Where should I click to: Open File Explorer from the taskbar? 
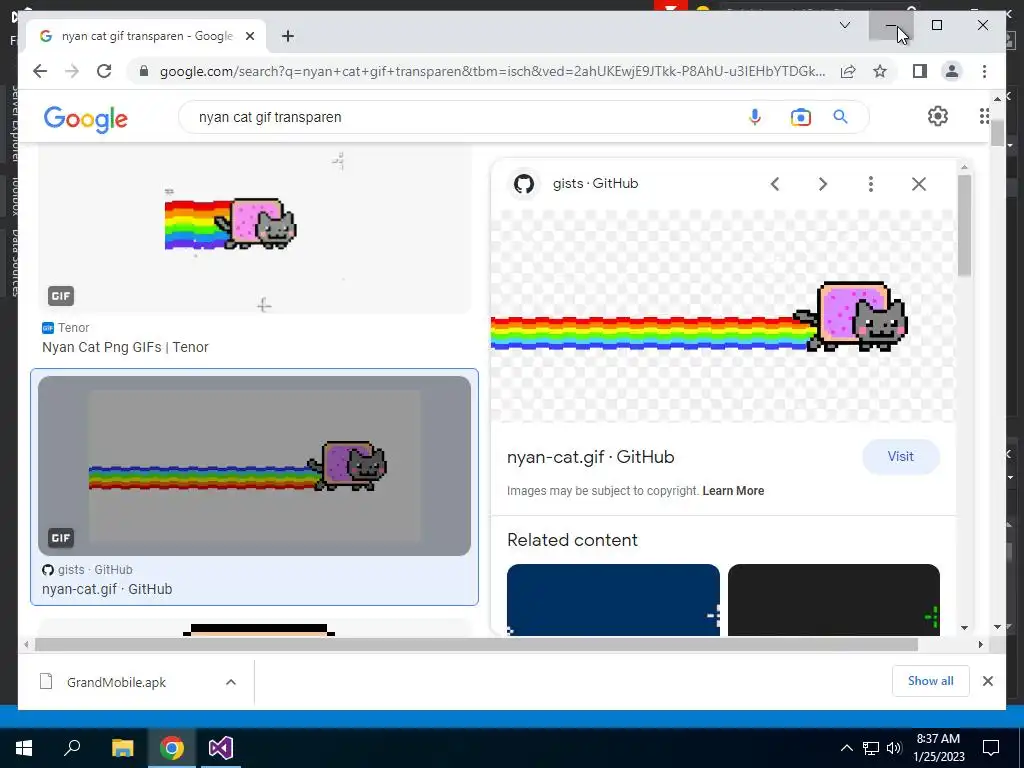122,748
